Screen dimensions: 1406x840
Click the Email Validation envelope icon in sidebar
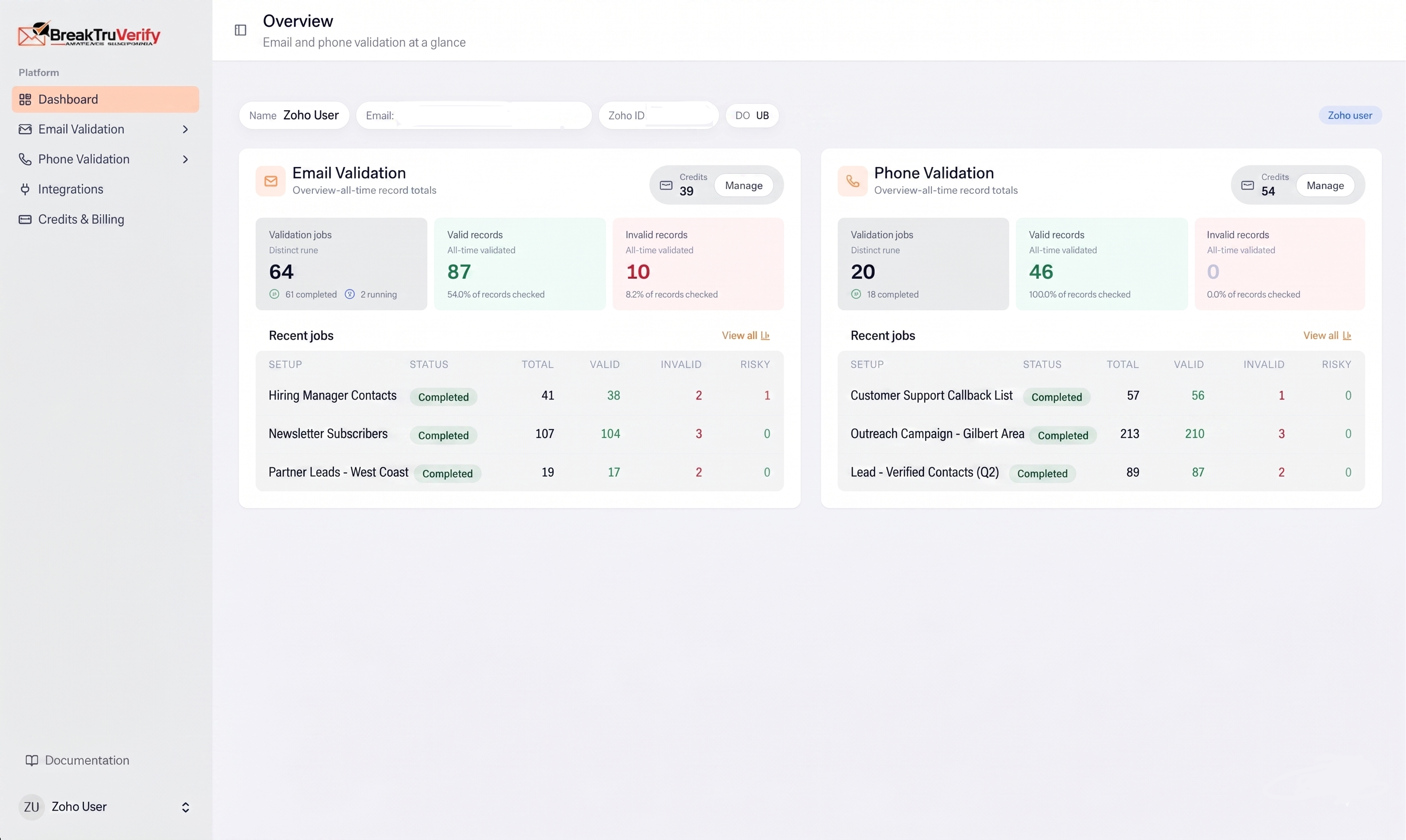25,129
